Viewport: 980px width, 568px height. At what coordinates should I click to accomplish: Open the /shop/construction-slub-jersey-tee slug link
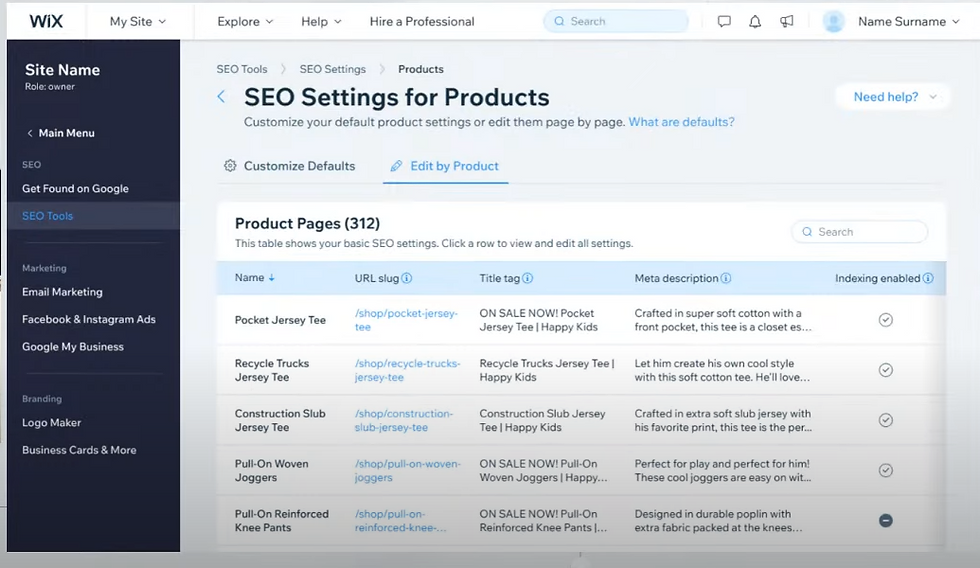(404, 420)
